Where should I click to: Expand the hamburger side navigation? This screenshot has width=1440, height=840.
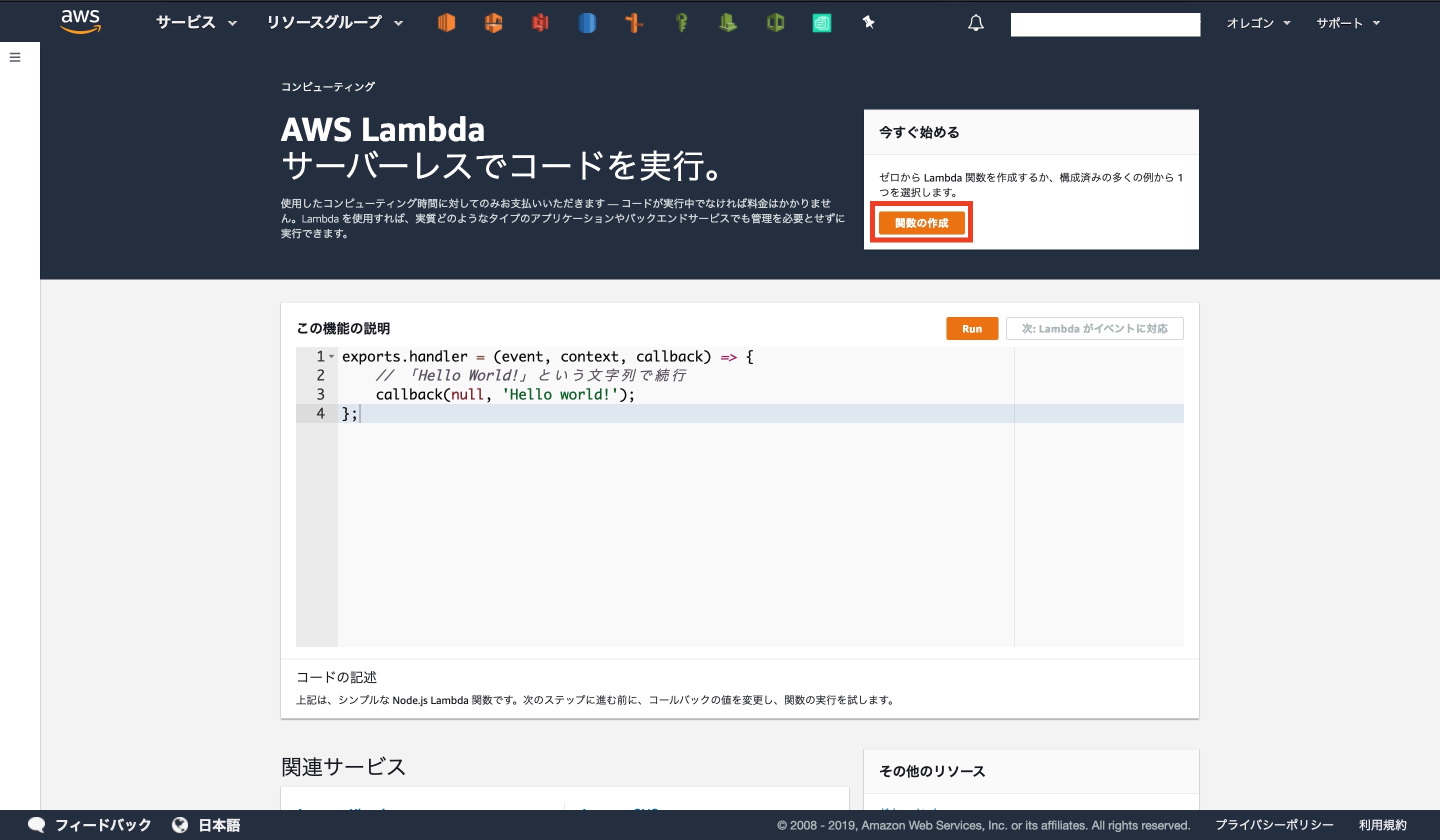(x=15, y=57)
